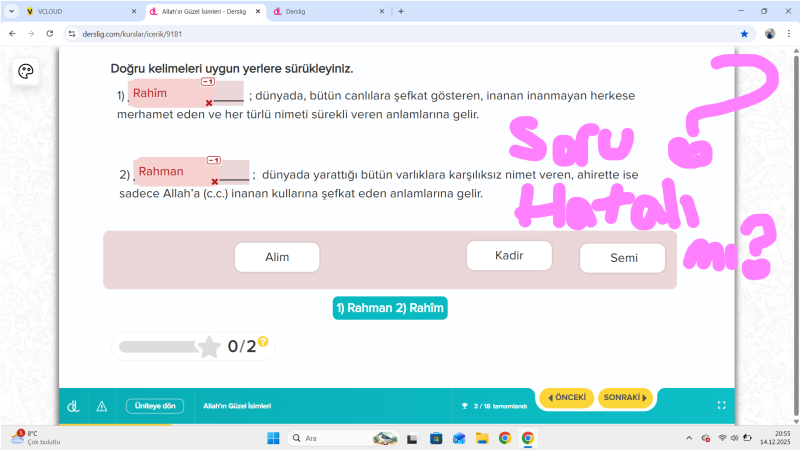The image size is (800, 450).
Task: Switch to the second Derslig tab
Action: [328, 11]
